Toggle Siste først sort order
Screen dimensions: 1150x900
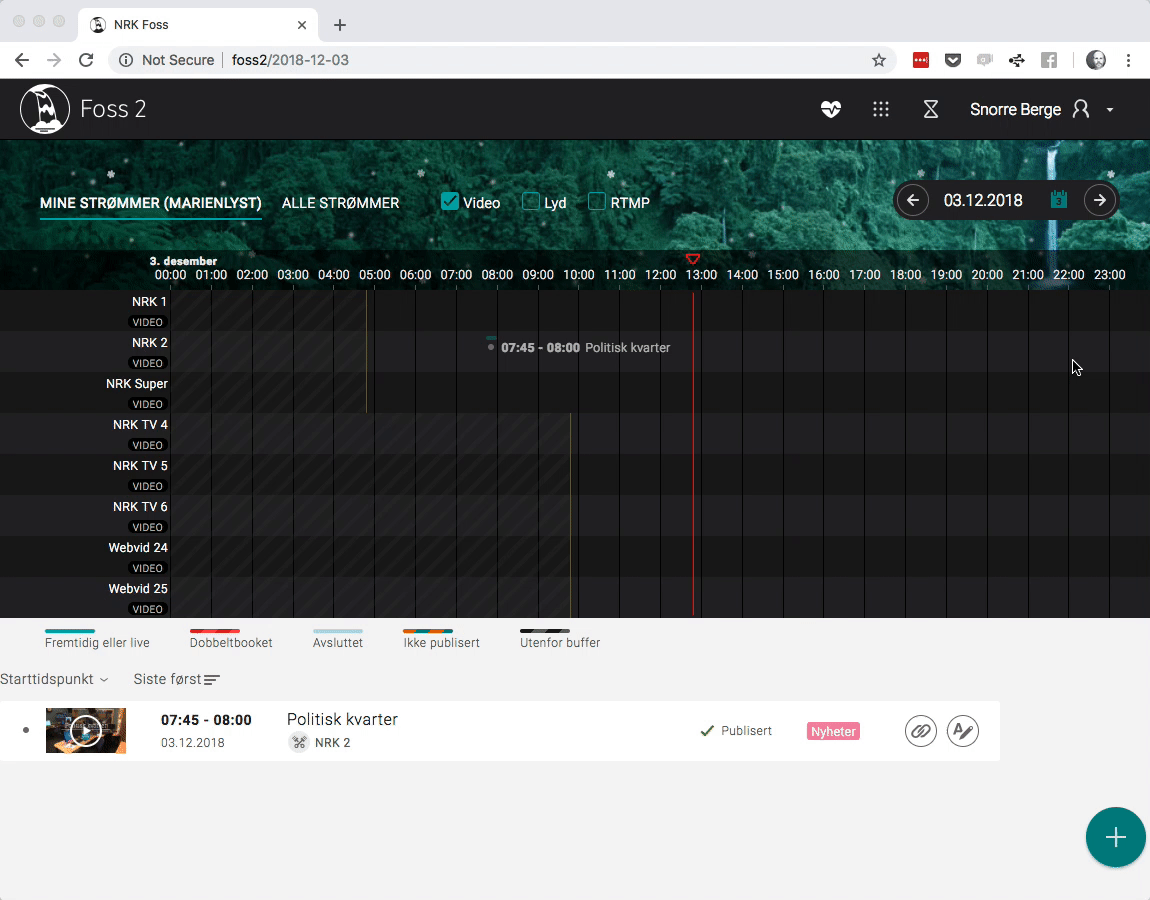tap(176, 679)
